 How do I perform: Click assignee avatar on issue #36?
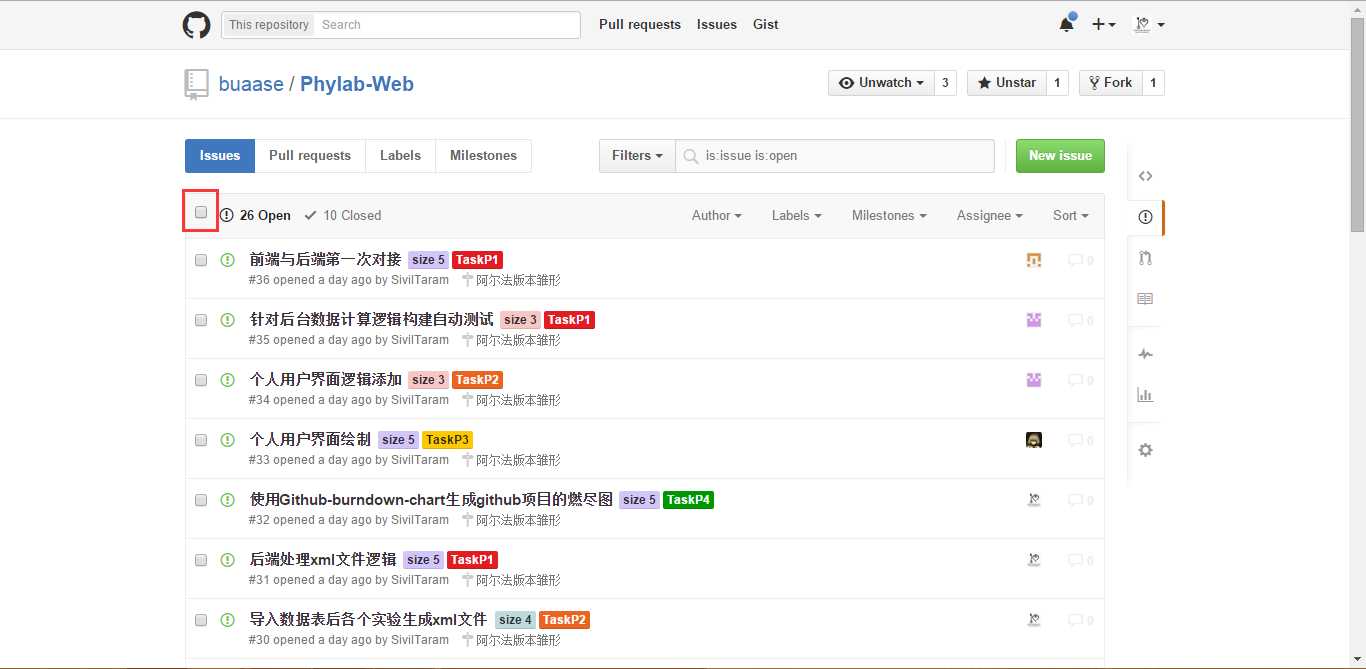(x=1034, y=260)
